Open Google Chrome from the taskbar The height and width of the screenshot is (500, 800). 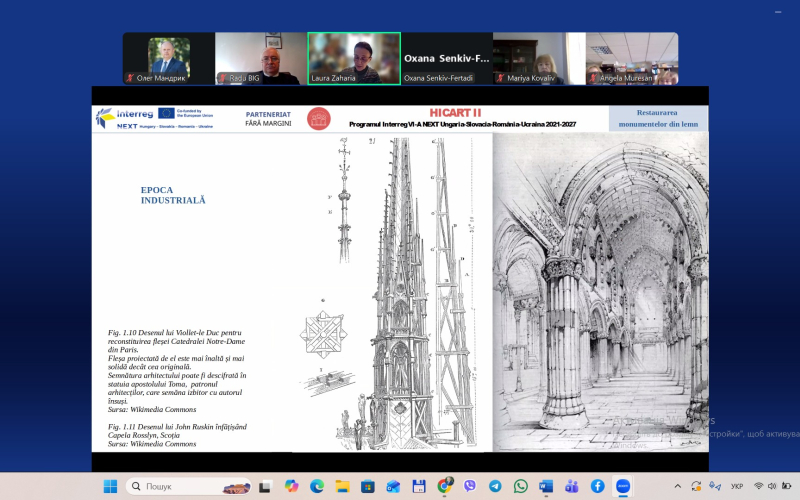[445, 486]
